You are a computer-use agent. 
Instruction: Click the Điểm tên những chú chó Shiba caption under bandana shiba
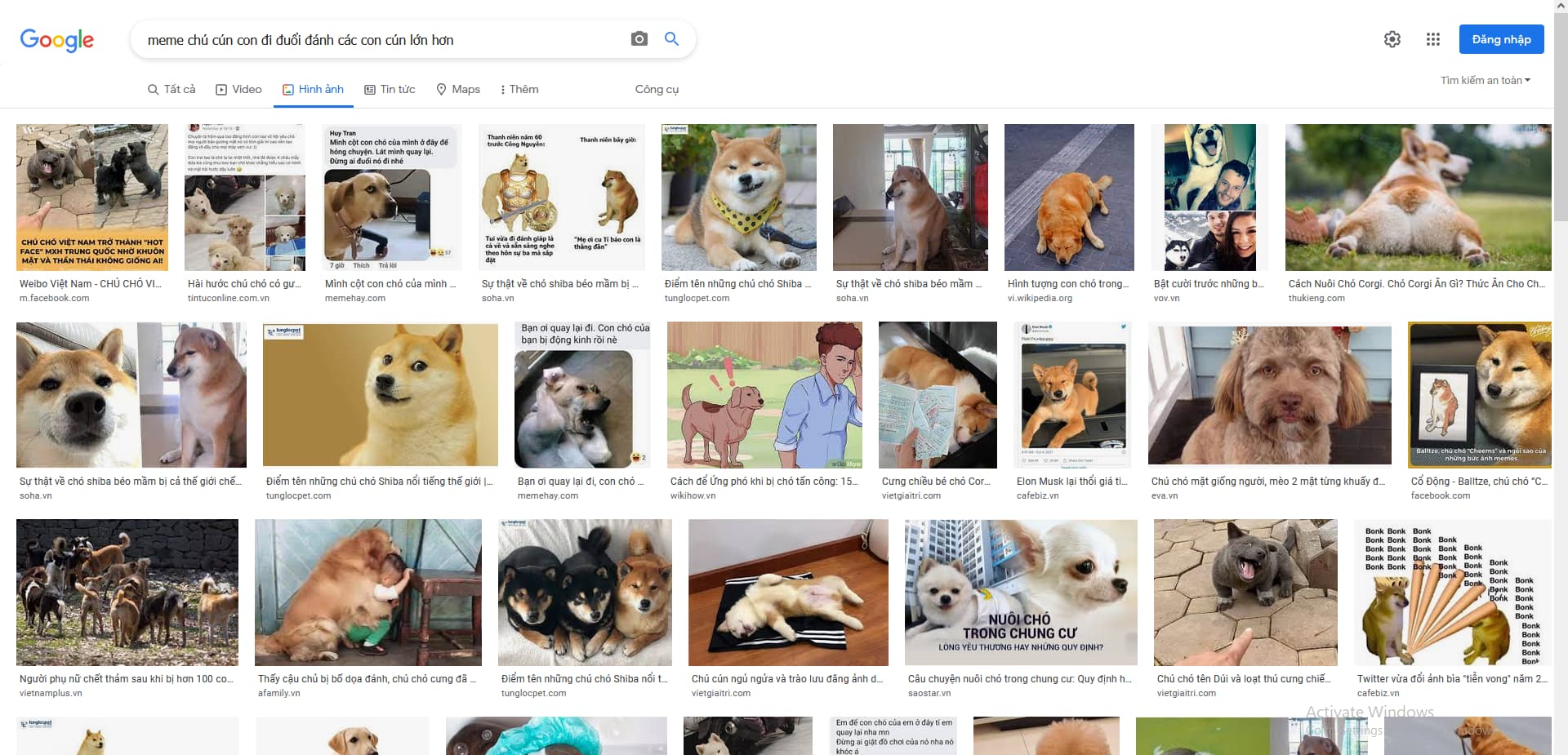coord(738,284)
